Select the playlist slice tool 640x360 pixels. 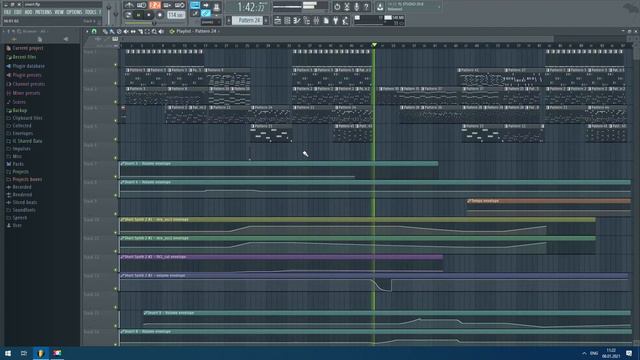pyautogui.click(x=140, y=31)
